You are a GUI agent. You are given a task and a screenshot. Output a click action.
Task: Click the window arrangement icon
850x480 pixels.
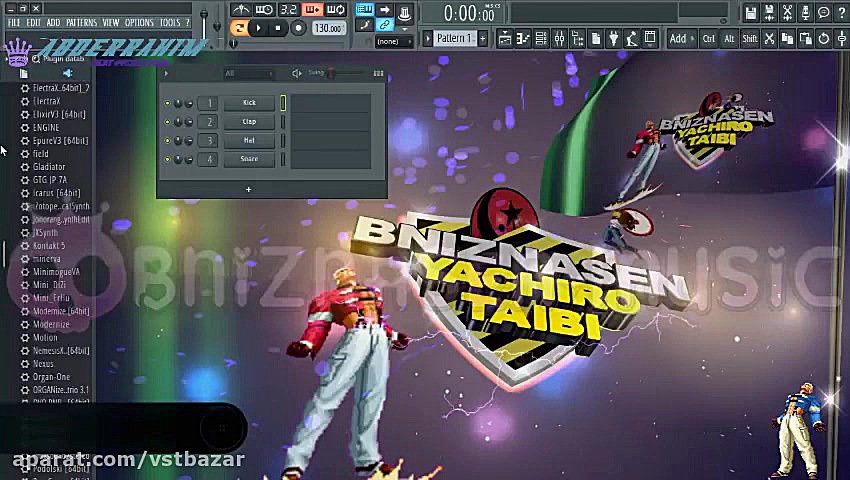click(x=650, y=39)
